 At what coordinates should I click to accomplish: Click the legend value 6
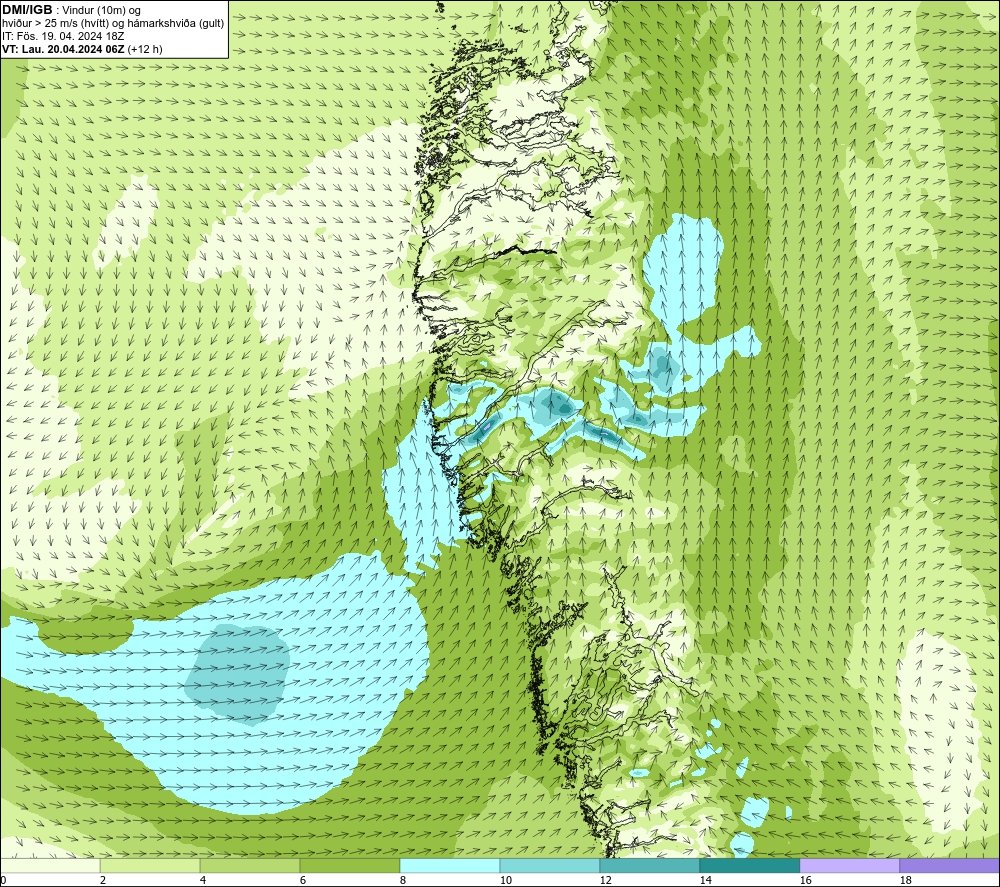click(x=303, y=881)
